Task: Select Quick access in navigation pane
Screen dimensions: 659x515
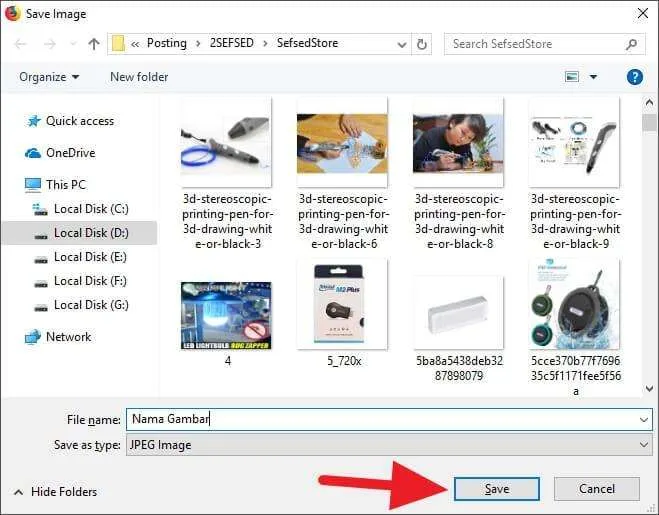Action: (70, 121)
